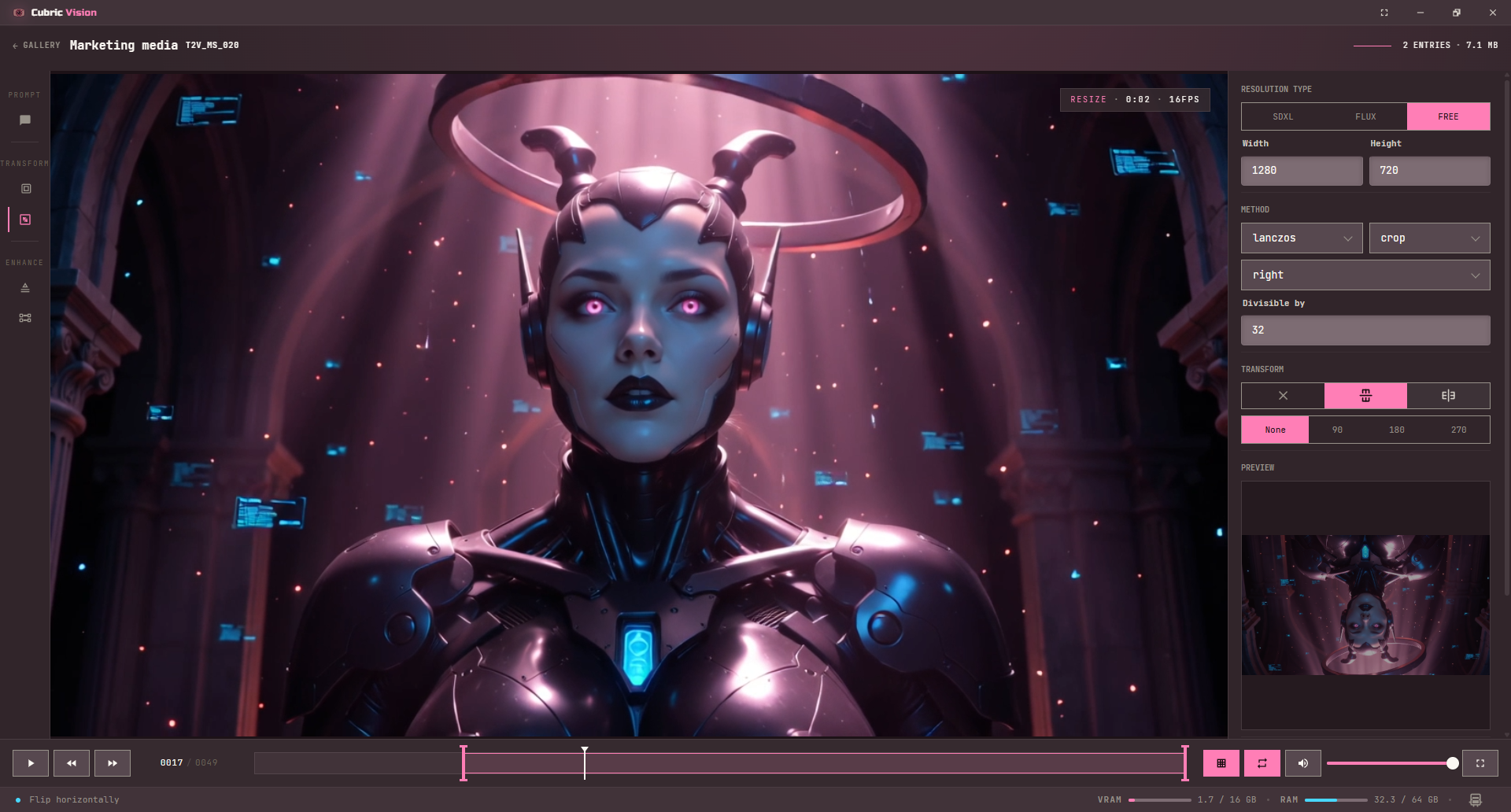The width and height of the screenshot is (1511, 812).
Task: Toggle the frame grid view button
Action: tap(1221, 763)
